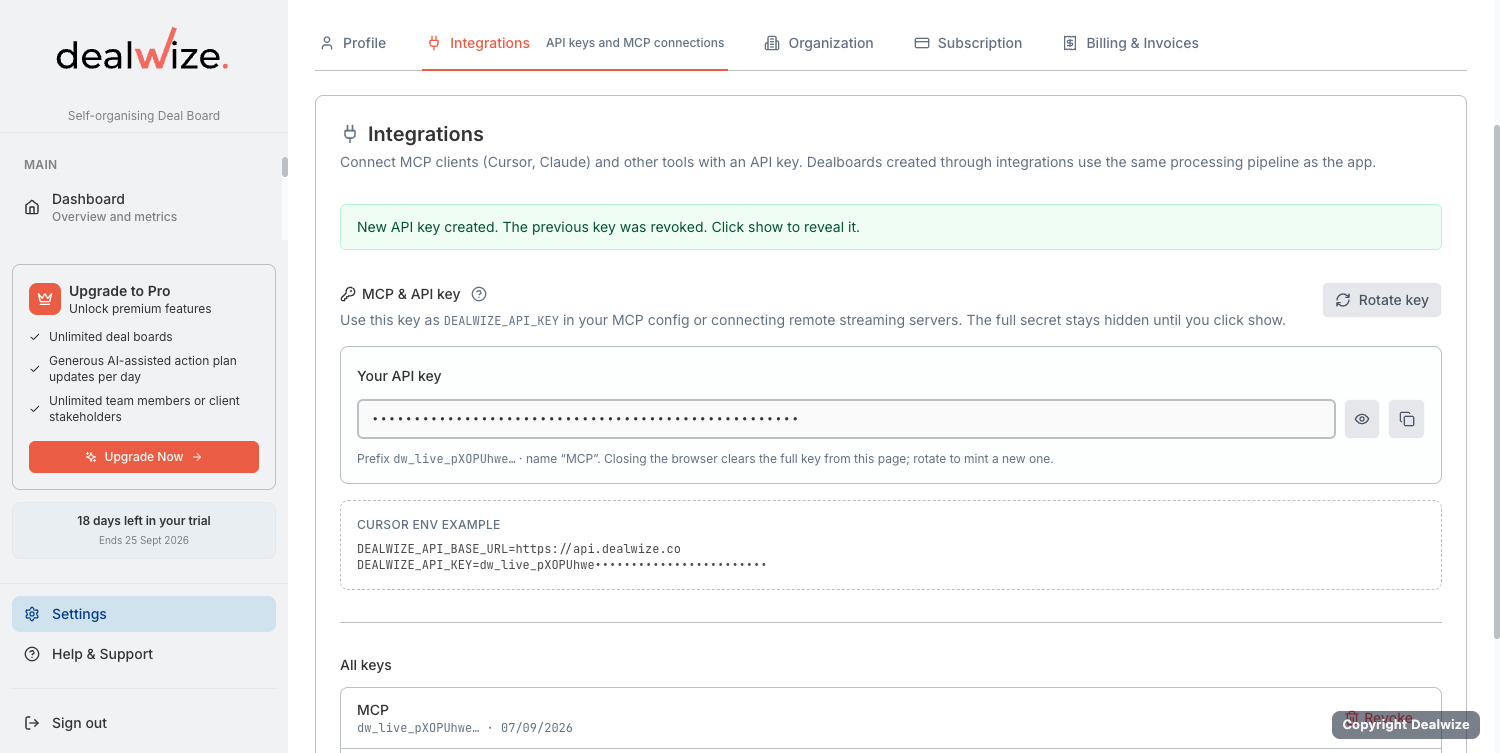Click the Help & Support question icon

[32, 654]
